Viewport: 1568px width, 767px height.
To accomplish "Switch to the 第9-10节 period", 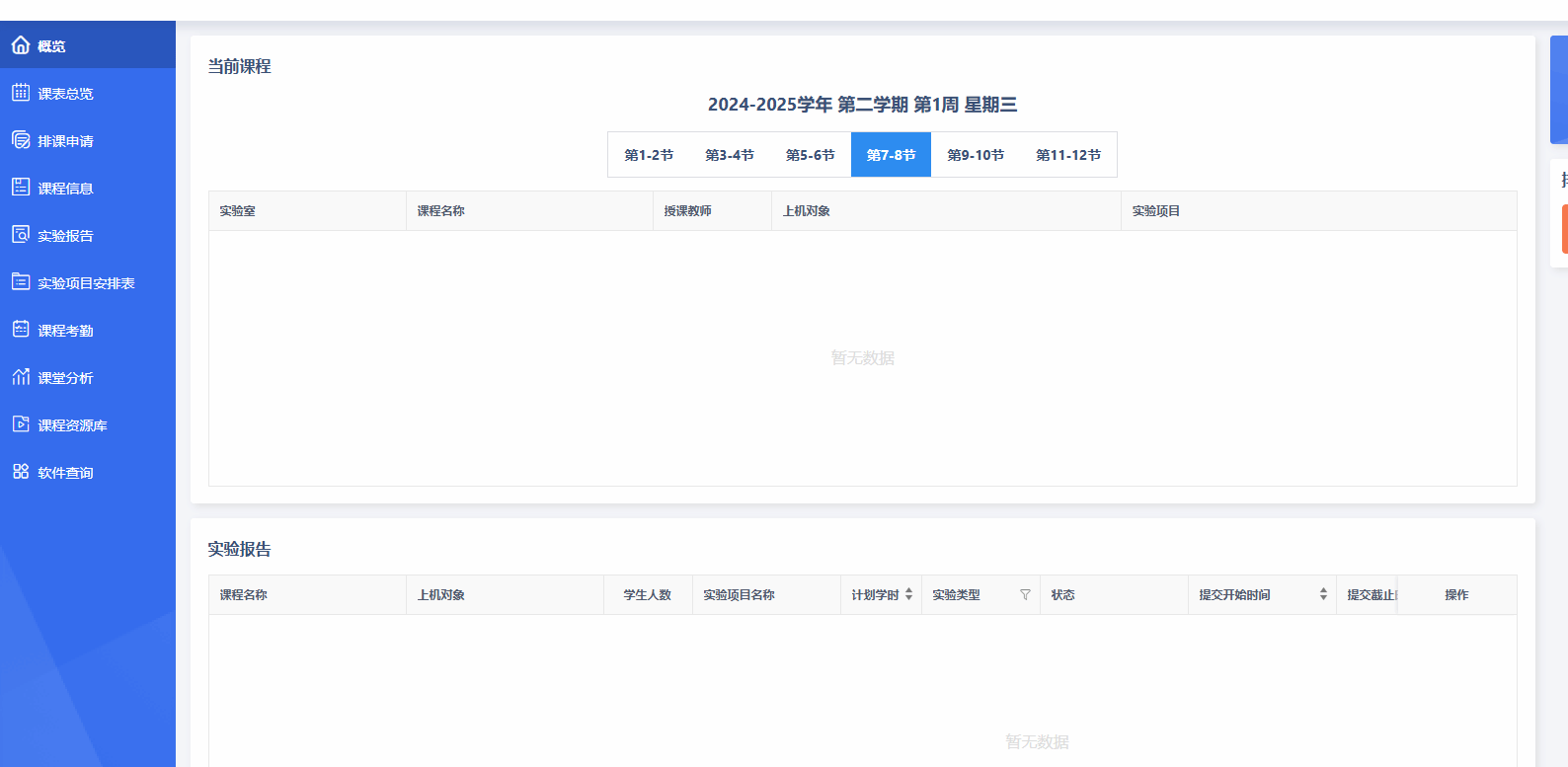I will (976, 155).
